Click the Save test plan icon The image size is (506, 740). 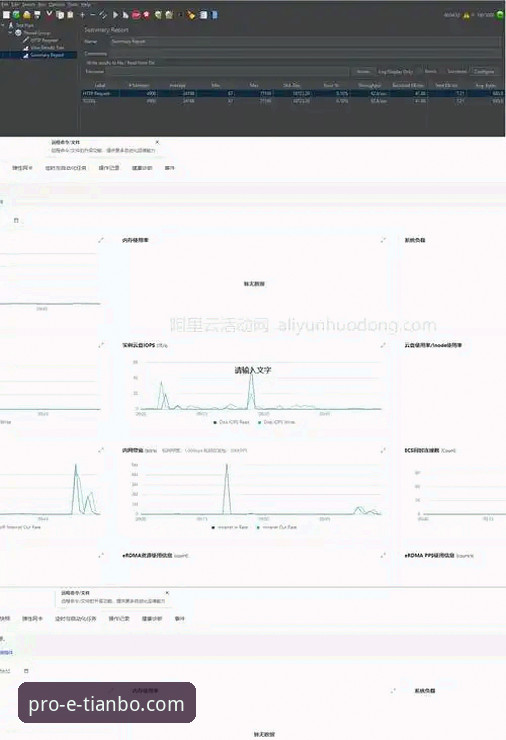pos(37,15)
